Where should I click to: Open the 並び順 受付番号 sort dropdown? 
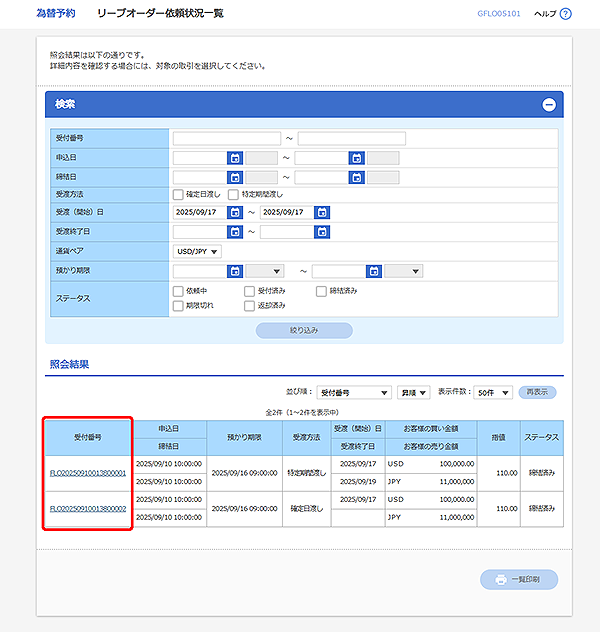[354, 393]
